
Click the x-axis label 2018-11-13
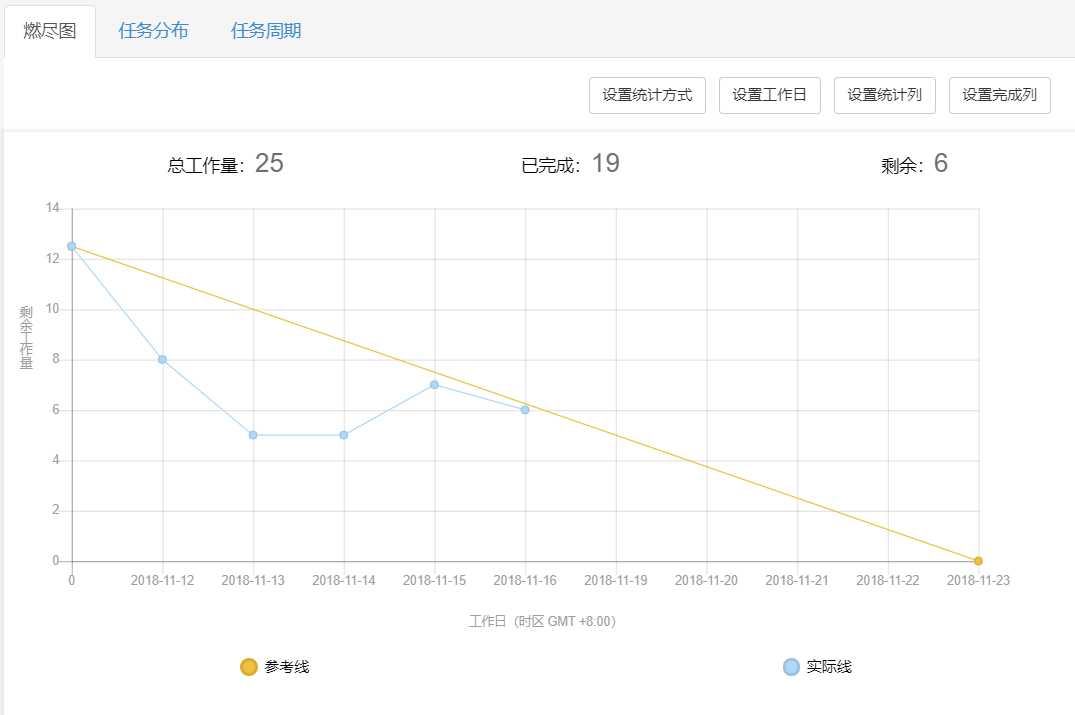[253, 581]
